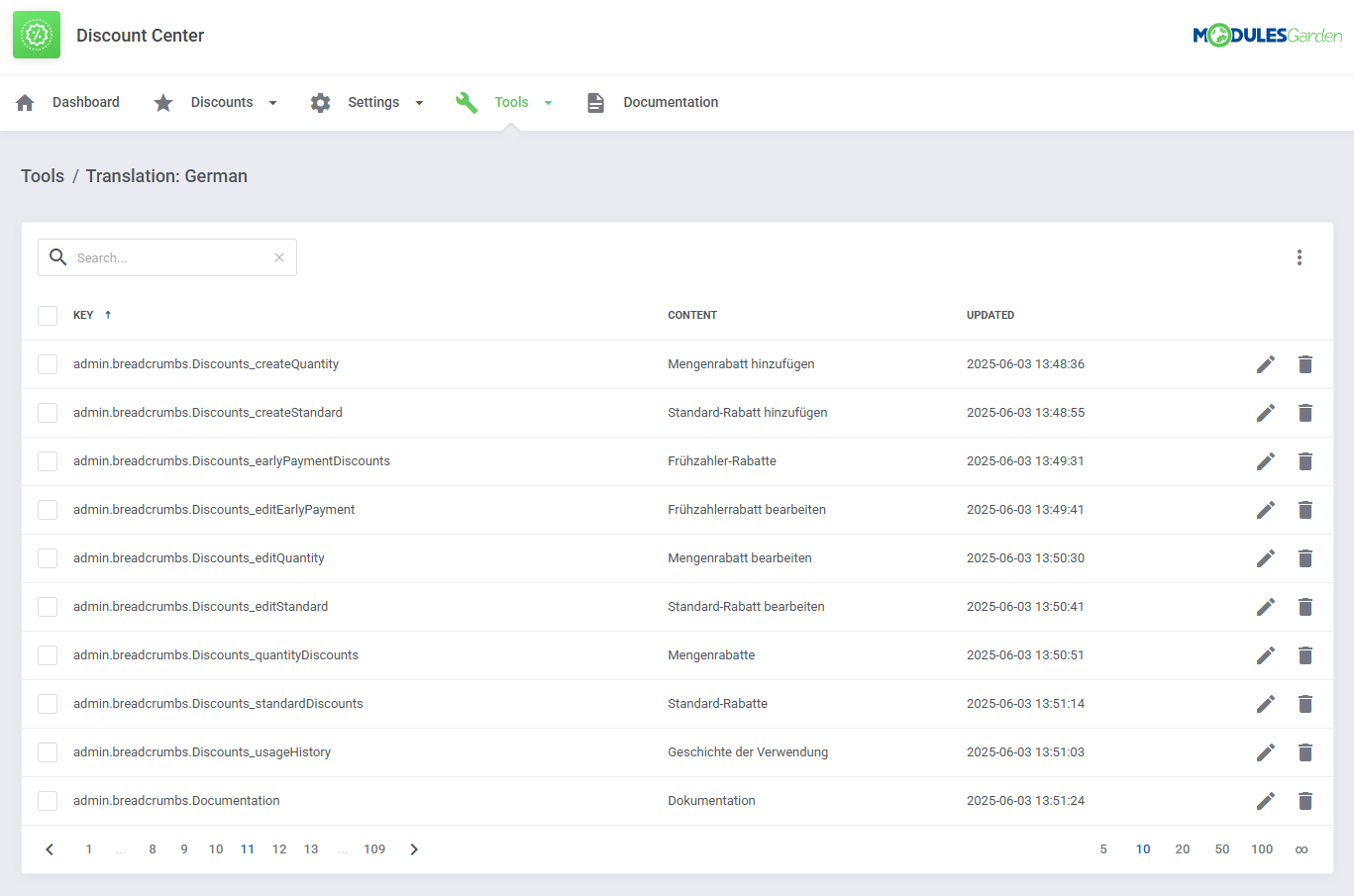Screen dimensions: 1354x896
Task: Select the Discounts_standardDiscounts row checkbox
Action: 48,704
